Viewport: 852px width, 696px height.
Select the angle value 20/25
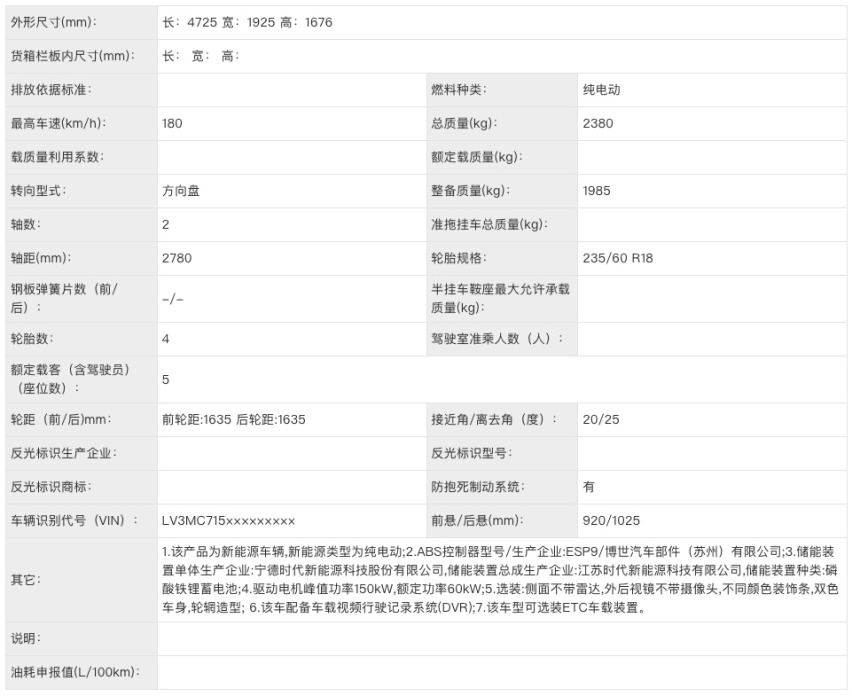coord(601,419)
